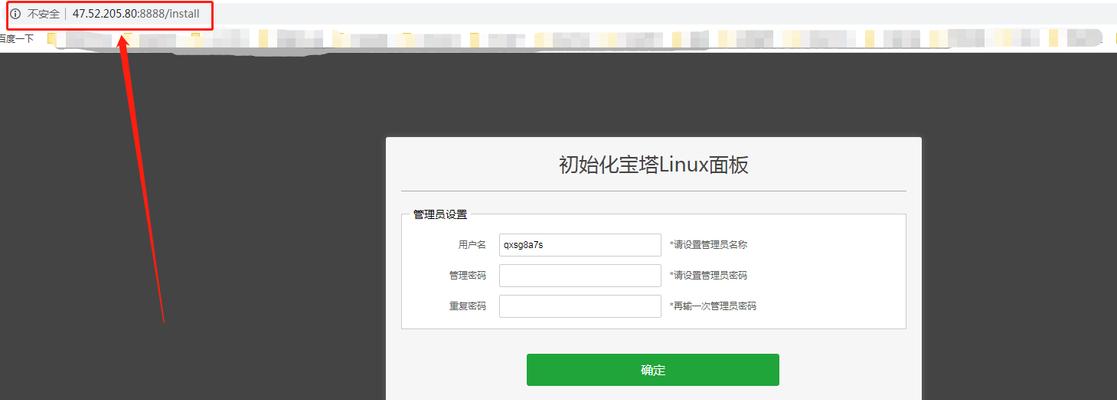This screenshot has height=400, width=1117.
Task: Click the 管理员设置 section label
Action: [440, 214]
